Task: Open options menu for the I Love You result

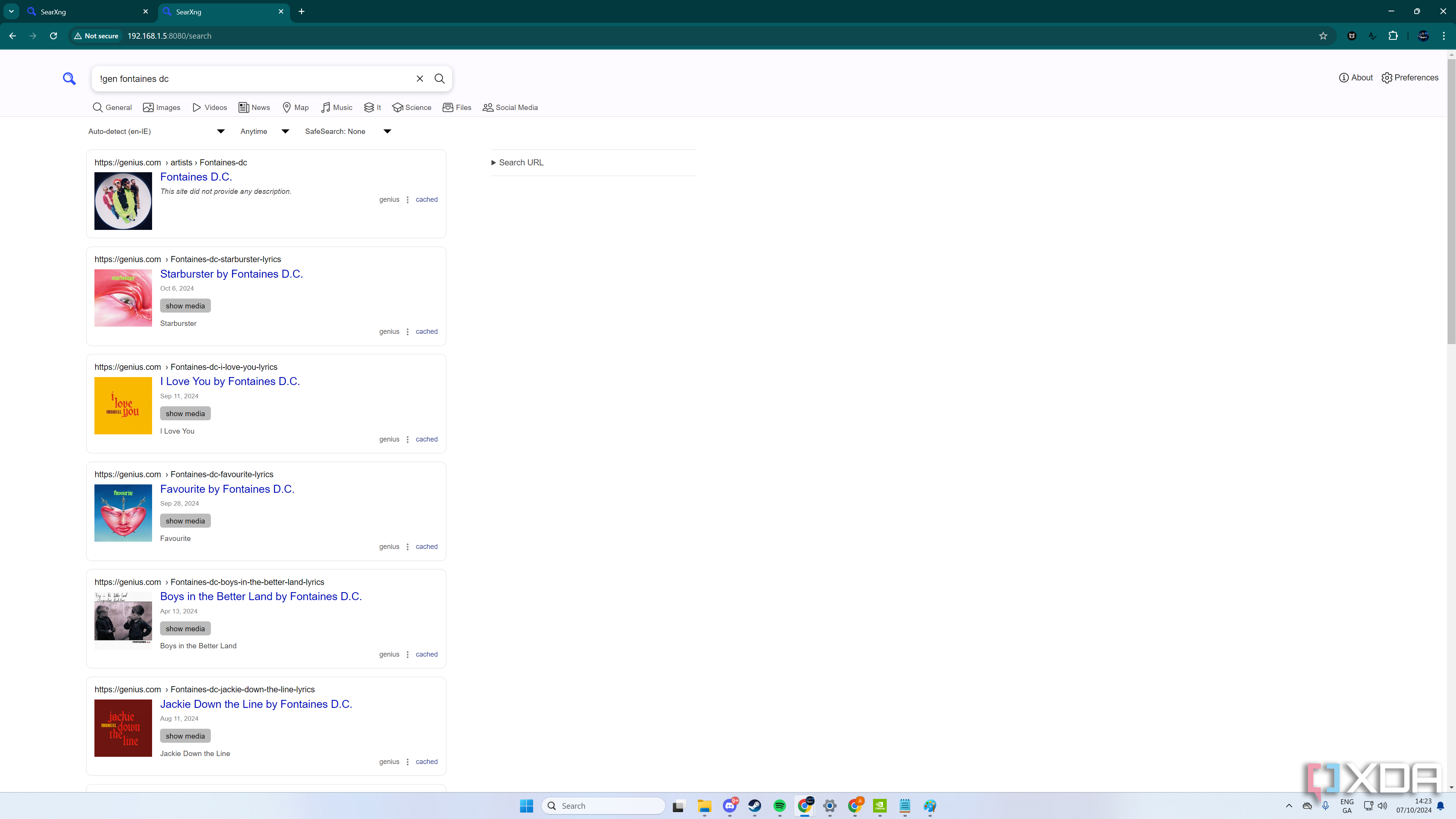Action: [408, 439]
